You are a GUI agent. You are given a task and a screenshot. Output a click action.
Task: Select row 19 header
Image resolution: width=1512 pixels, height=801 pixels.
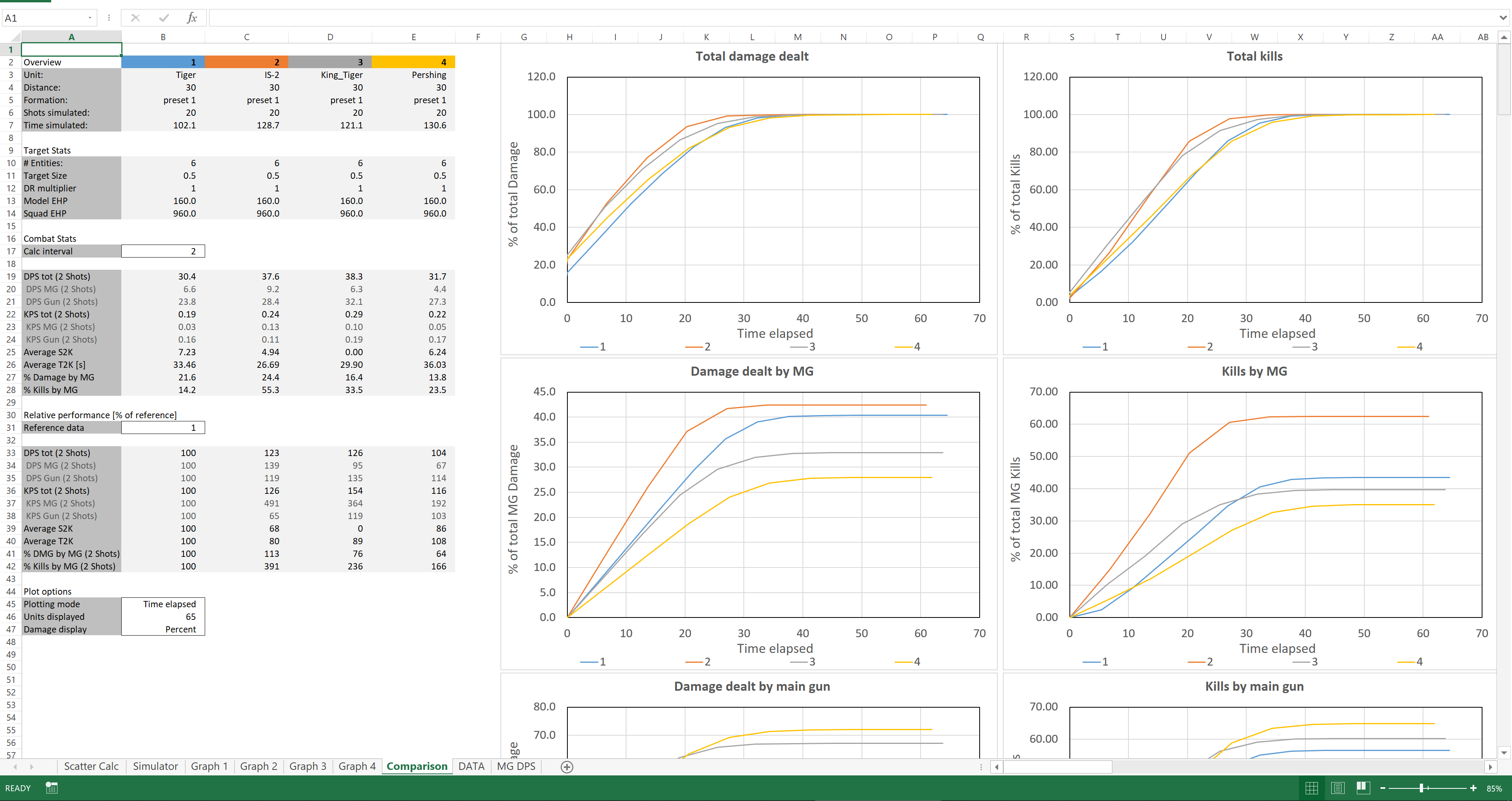click(x=11, y=276)
